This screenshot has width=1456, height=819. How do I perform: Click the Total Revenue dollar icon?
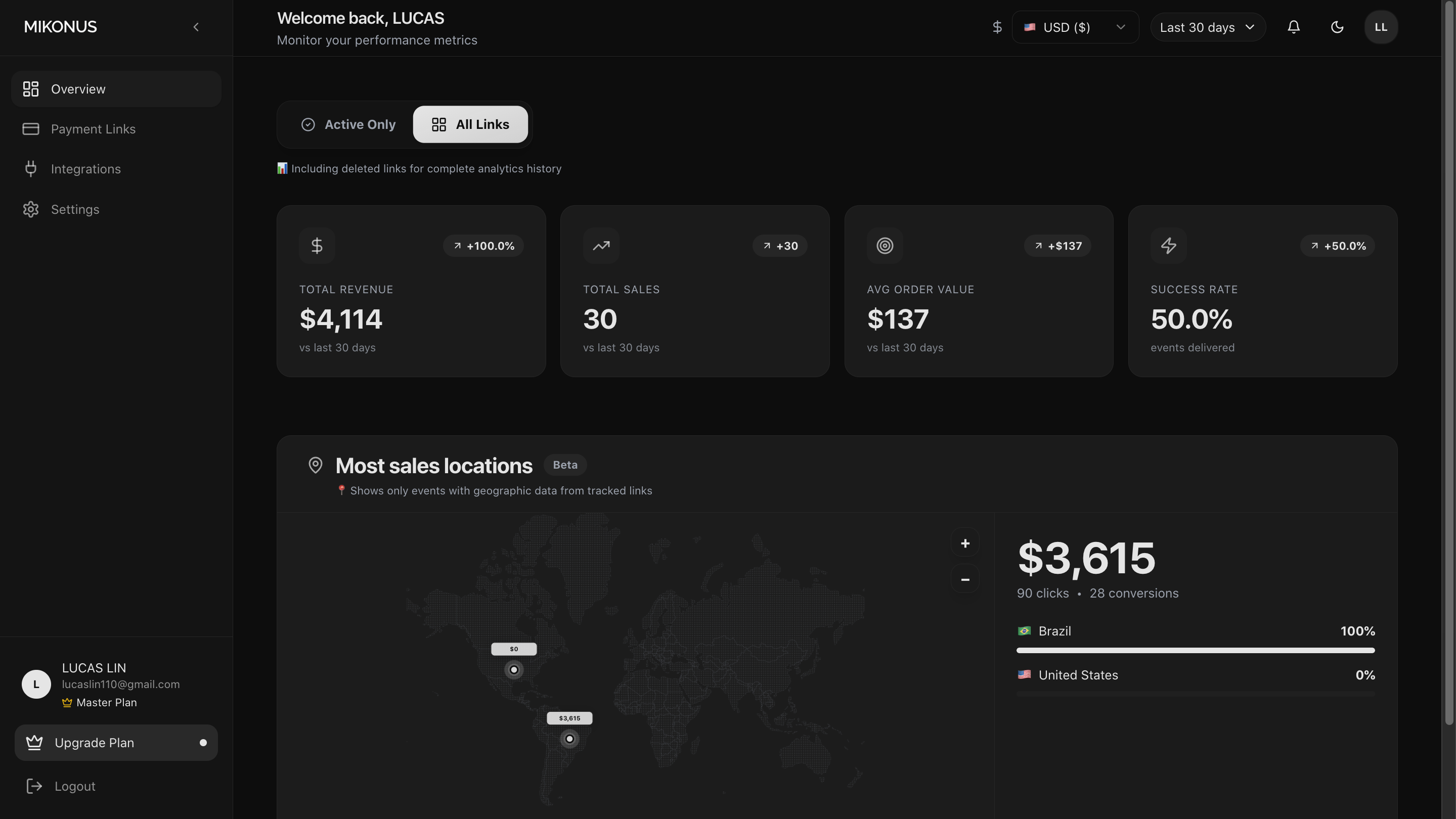pyautogui.click(x=317, y=246)
